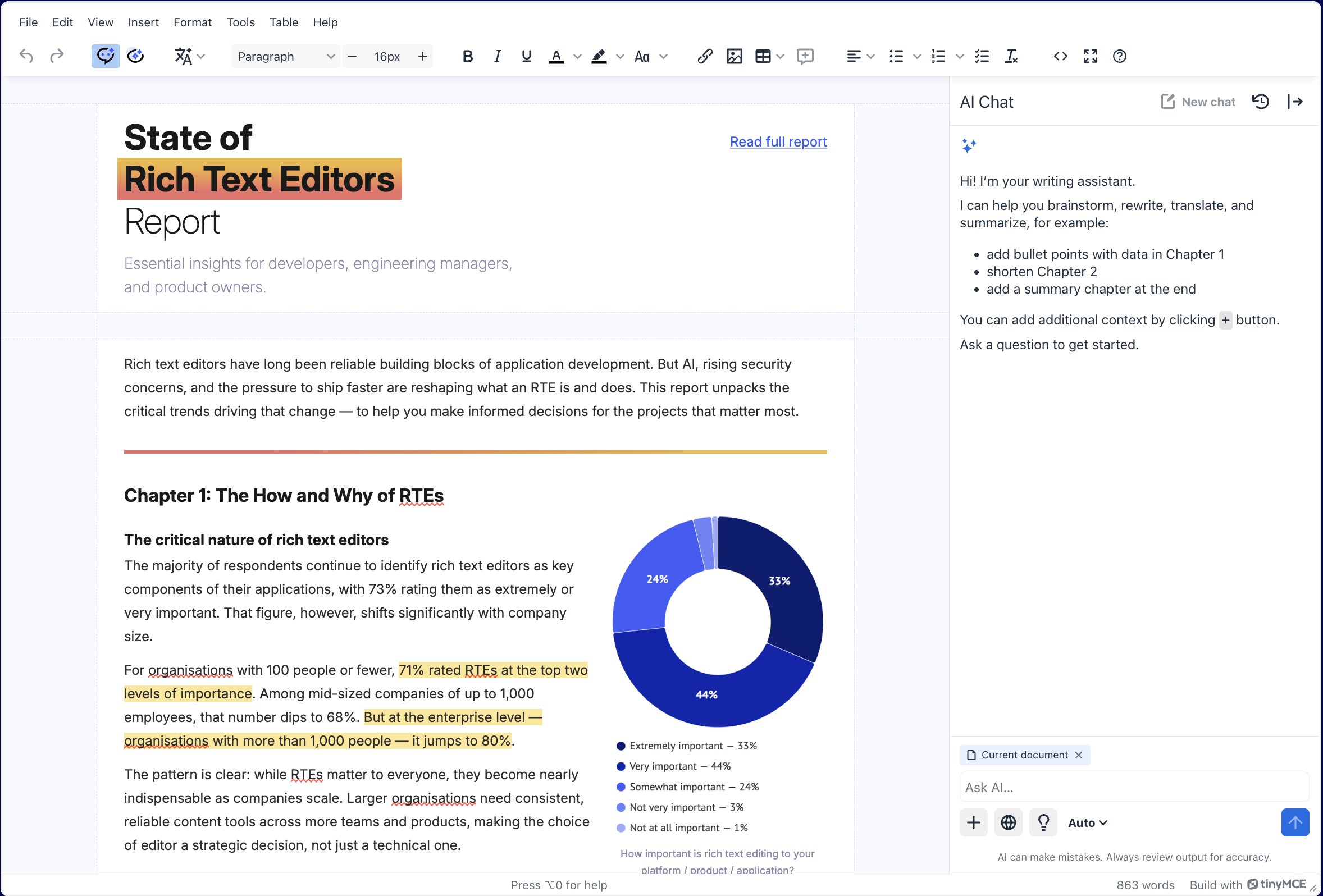Open the source code view icon
This screenshot has height=896, width=1323.
click(1061, 56)
